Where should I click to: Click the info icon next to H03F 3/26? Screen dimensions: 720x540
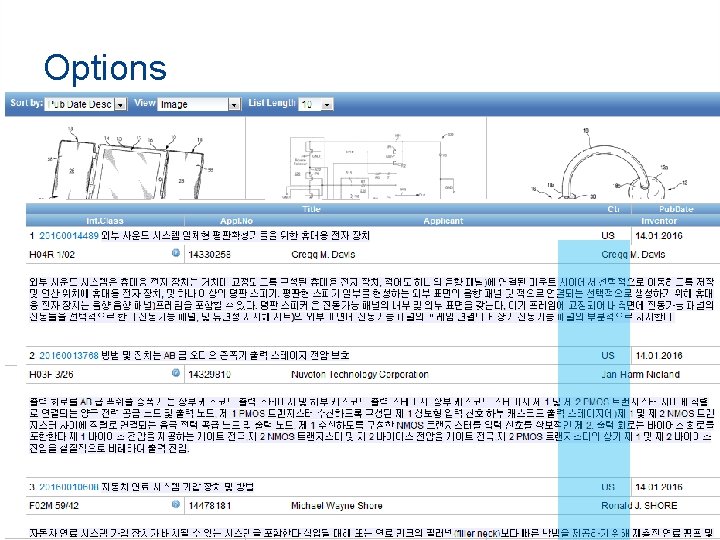tap(175, 373)
